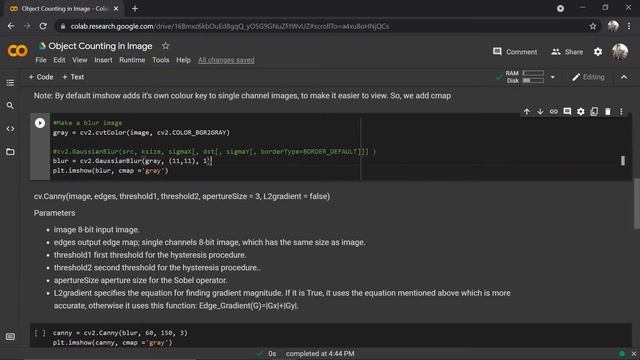The image size is (640, 360).
Task: Run the Gaussian blur code cell
Action: click(x=40, y=123)
